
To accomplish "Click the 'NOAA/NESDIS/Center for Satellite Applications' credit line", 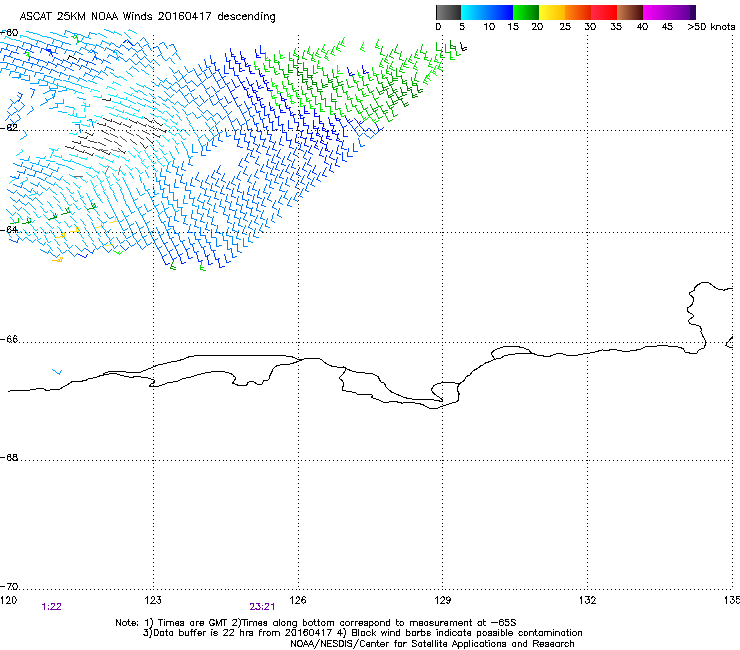I will tap(432, 644).
